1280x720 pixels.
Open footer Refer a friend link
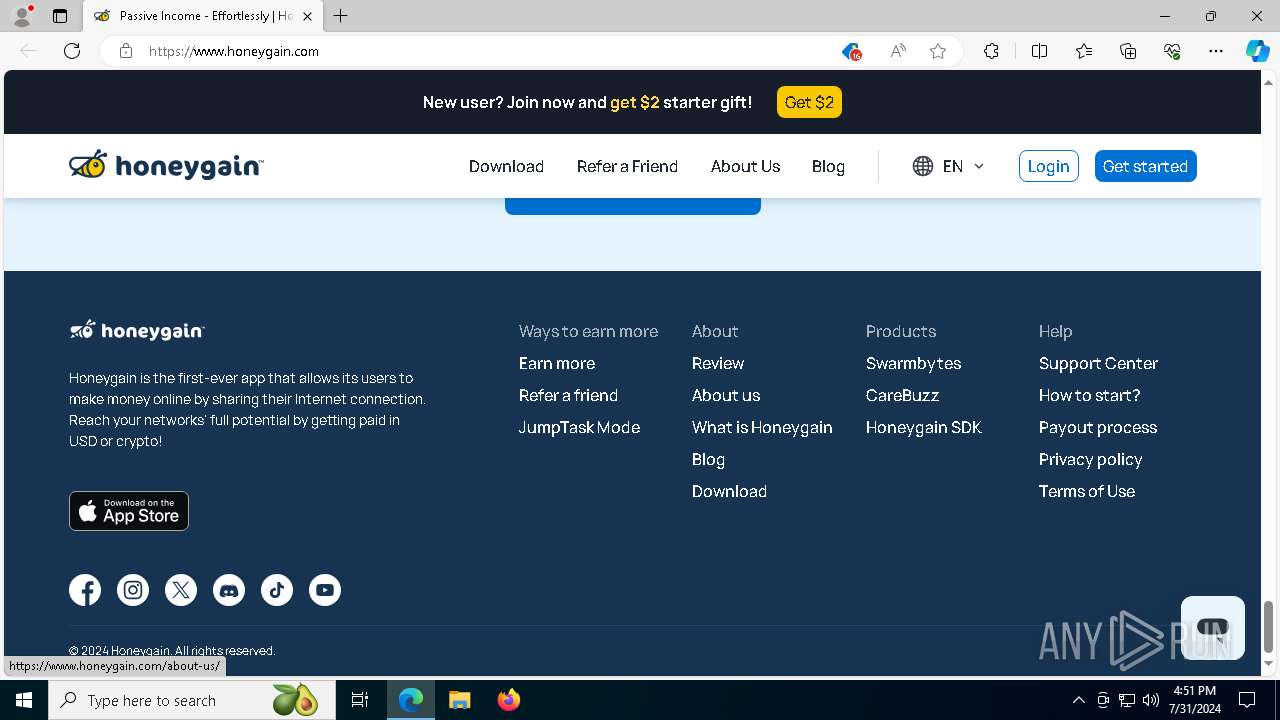(568, 395)
